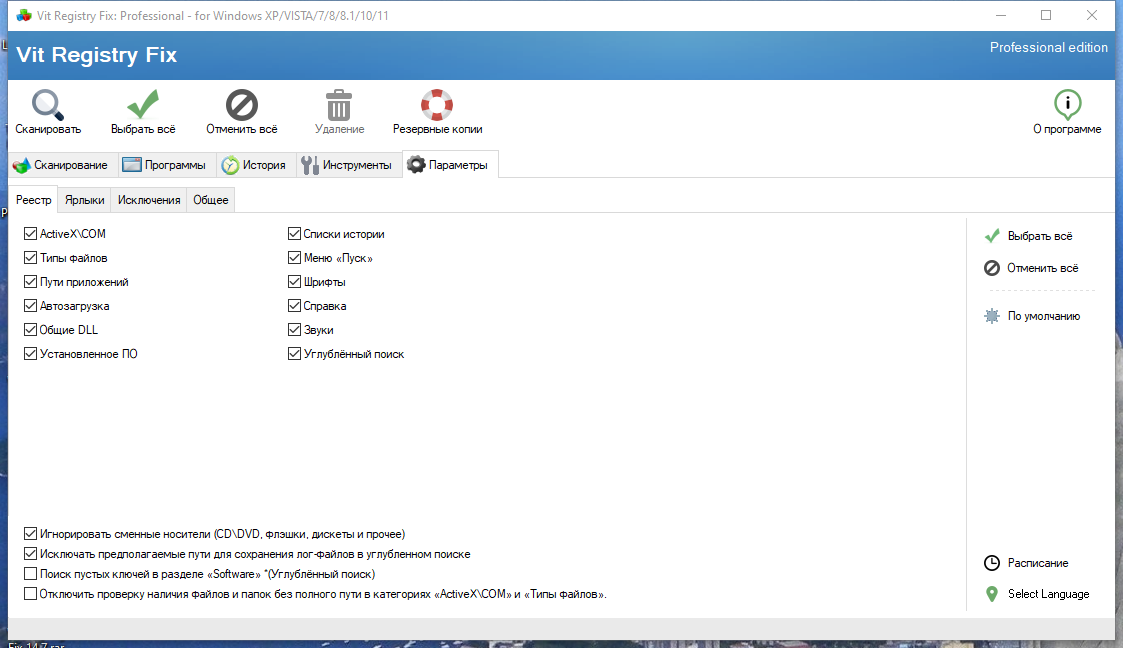Disable the Шрифты checkbox
The height and width of the screenshot is (648, 1123).
(294, 281)
